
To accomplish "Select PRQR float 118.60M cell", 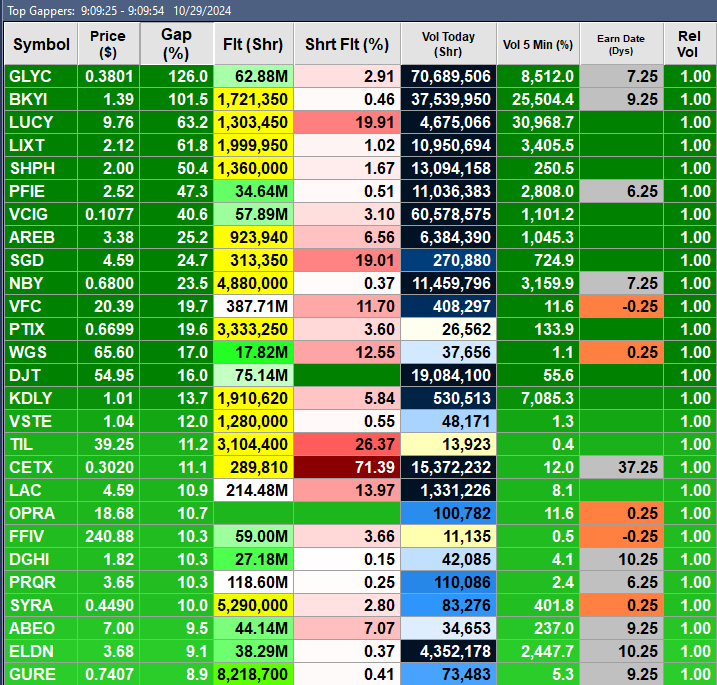I will (x=253, y=582).
